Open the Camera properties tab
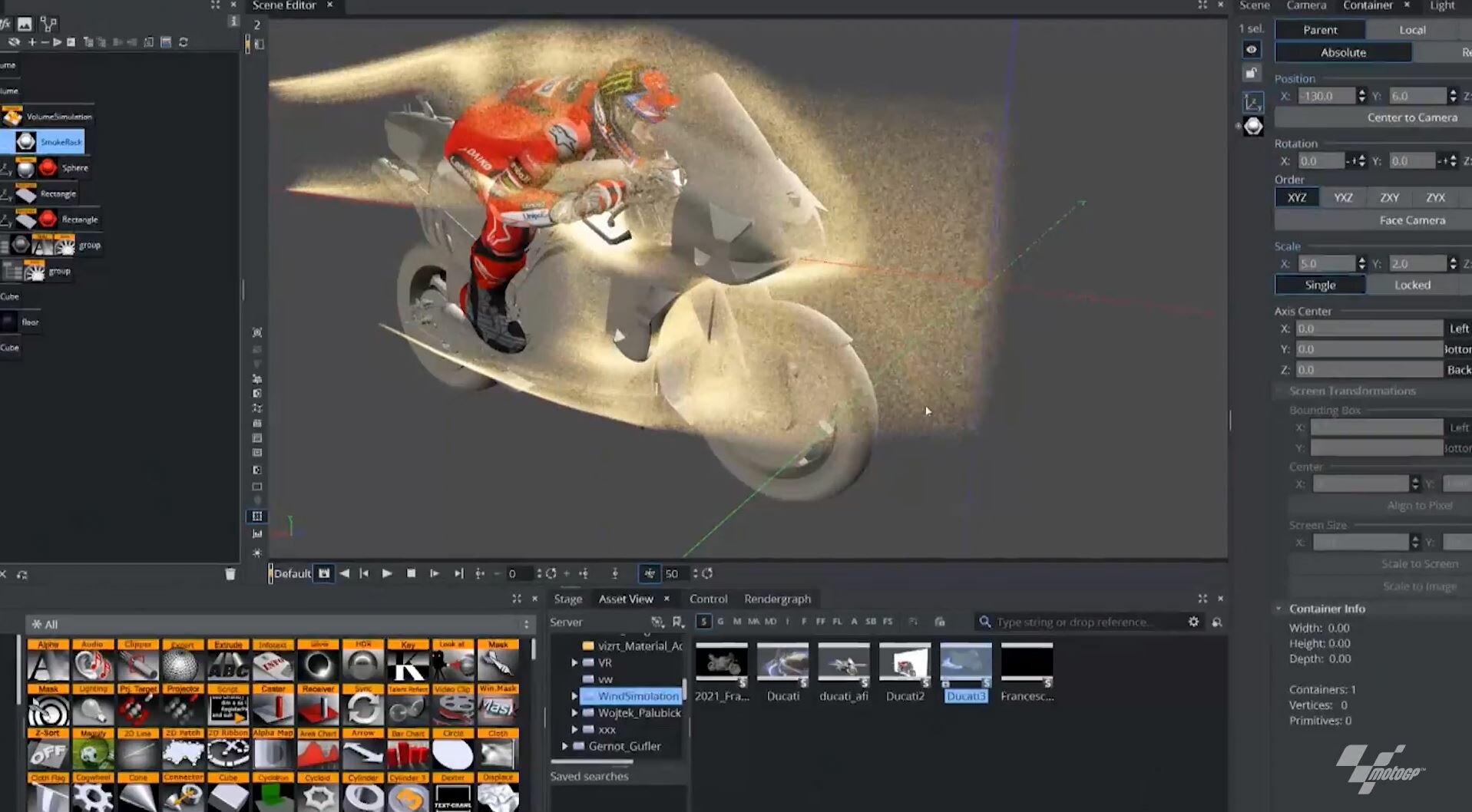1472x812 pixels. point(1306,5)
